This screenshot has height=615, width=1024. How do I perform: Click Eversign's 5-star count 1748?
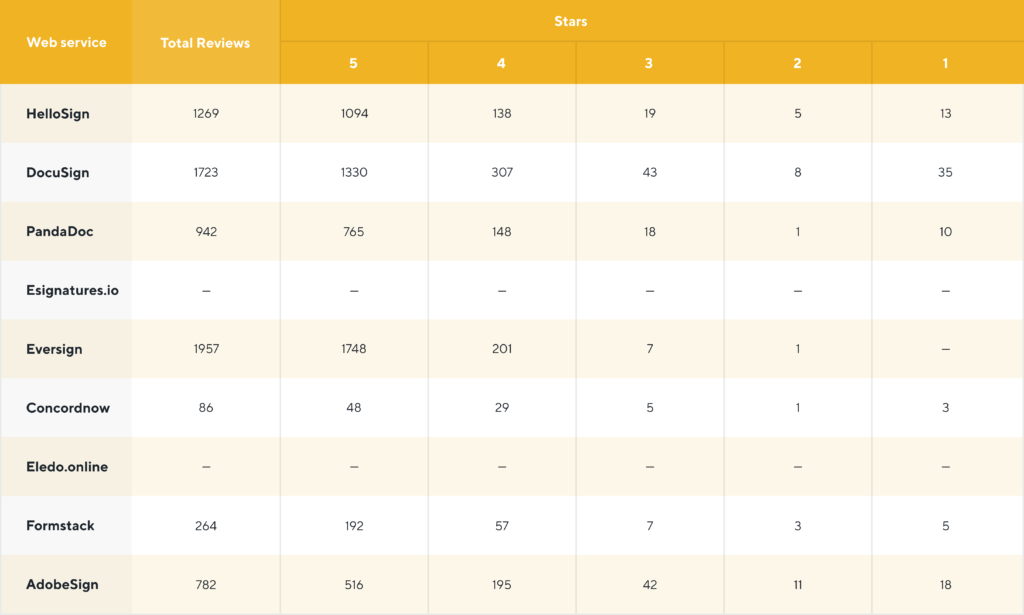(353, 350)
